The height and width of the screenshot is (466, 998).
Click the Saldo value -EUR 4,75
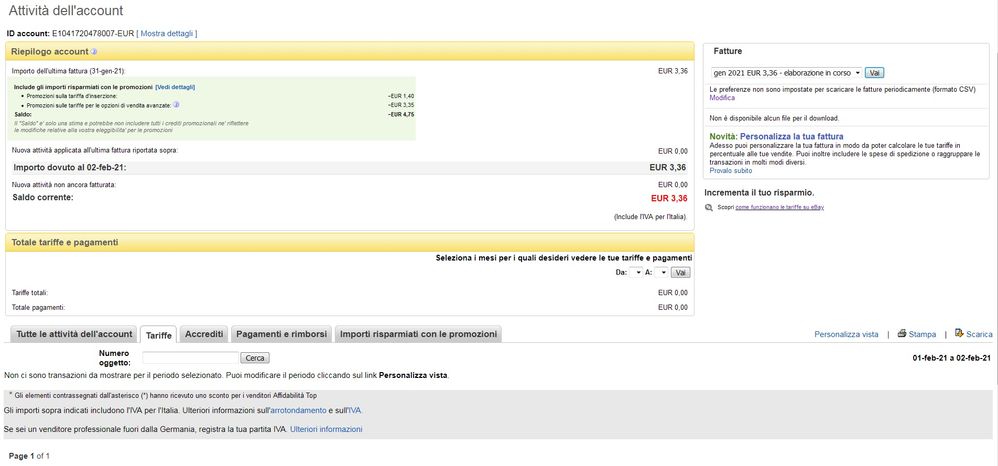402,114
